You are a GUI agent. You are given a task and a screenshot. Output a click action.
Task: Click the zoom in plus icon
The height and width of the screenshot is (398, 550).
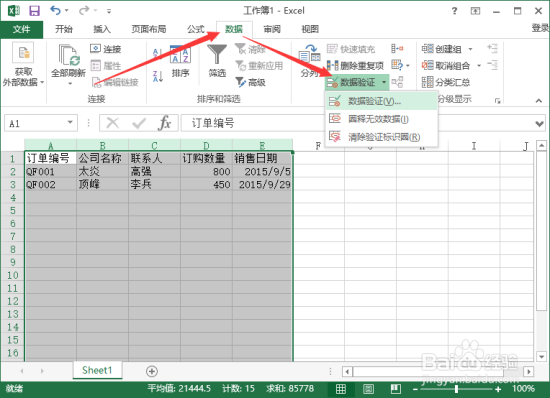[498, 389]
